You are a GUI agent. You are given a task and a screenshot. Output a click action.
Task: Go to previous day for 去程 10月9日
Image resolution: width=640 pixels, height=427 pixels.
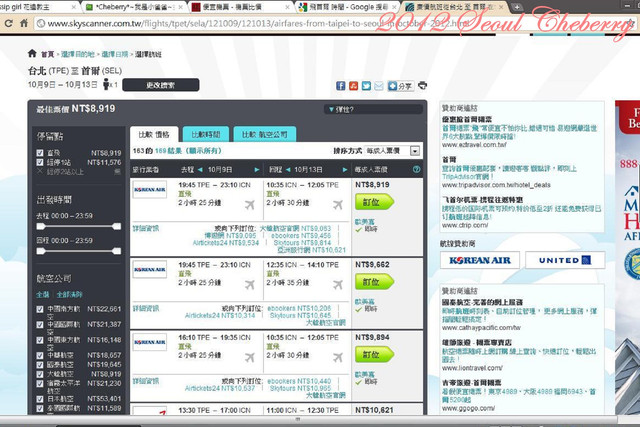pyautogui.click(x=200, y=169)
